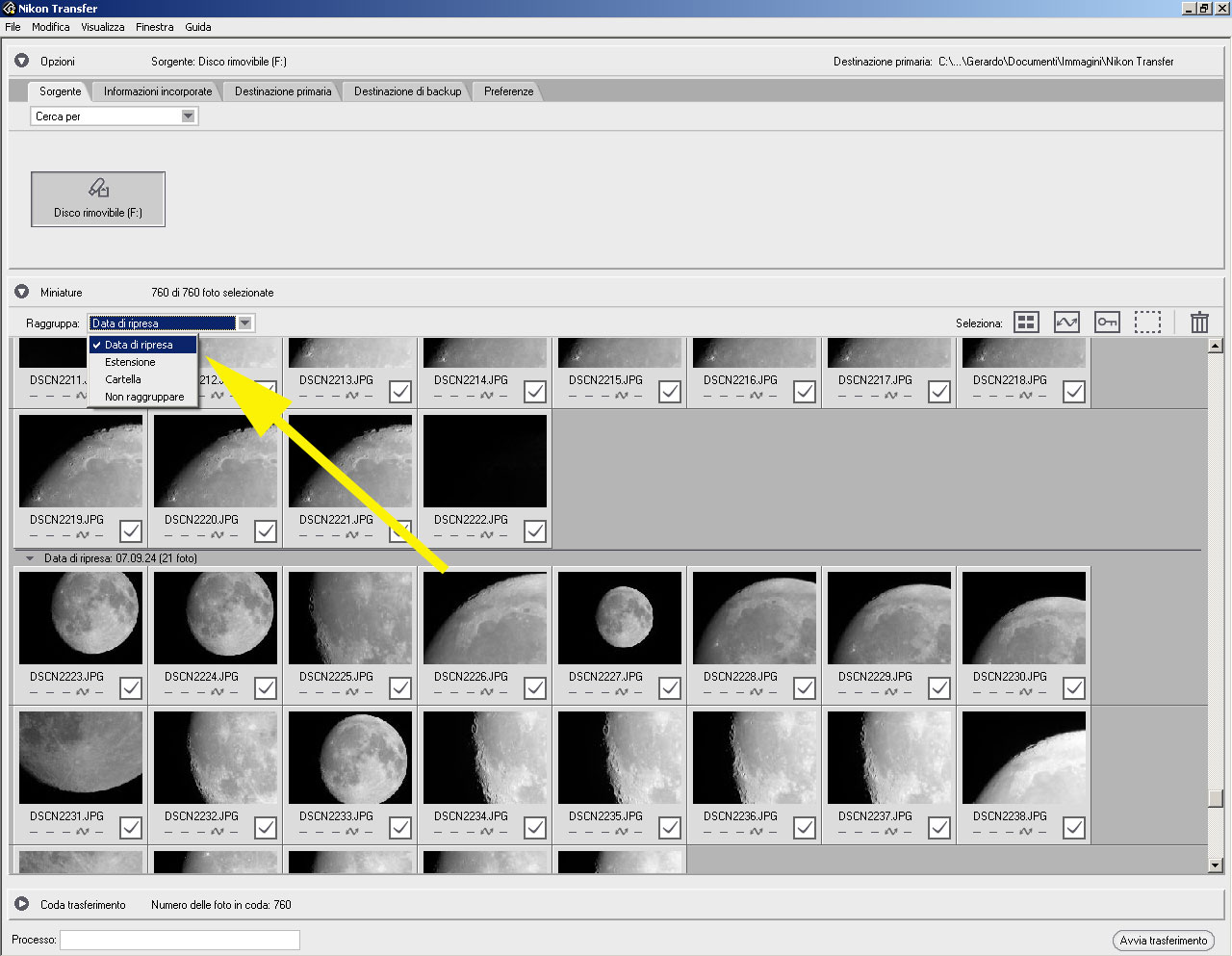Uncheck the DSCN2230.JPG checkbox
The image size is (1232, 956).
coord(1074,688)
